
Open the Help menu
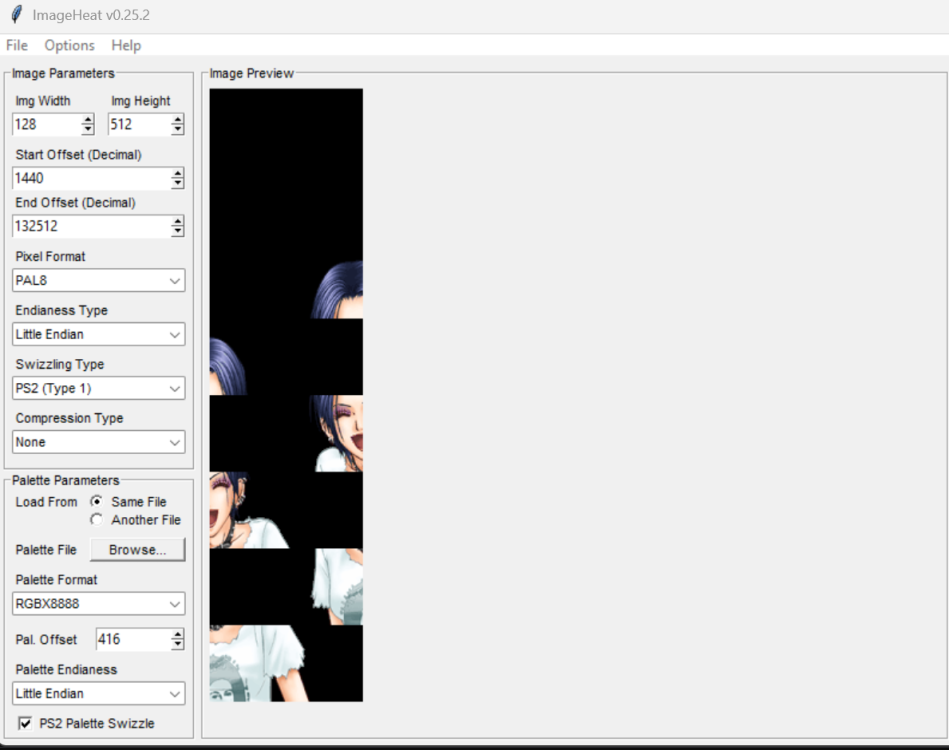(x=126, y=45)
